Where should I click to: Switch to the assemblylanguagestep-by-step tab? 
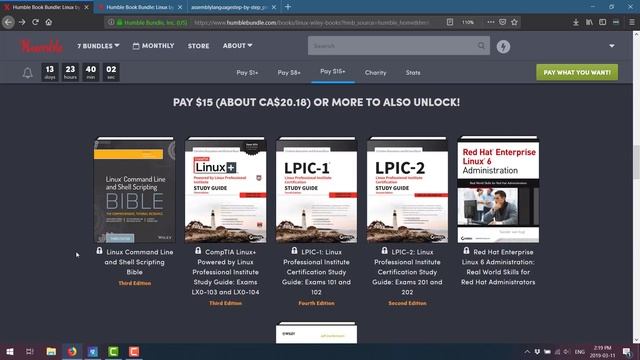click(229, 7)
